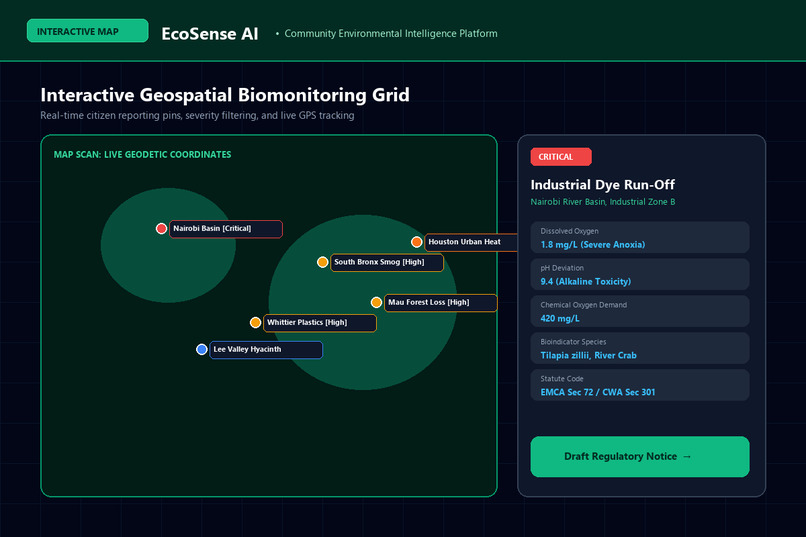806x537 pixels.
Task: Click the Dissolved Oxygen 1.8 mg/L value
Action: 592,245
